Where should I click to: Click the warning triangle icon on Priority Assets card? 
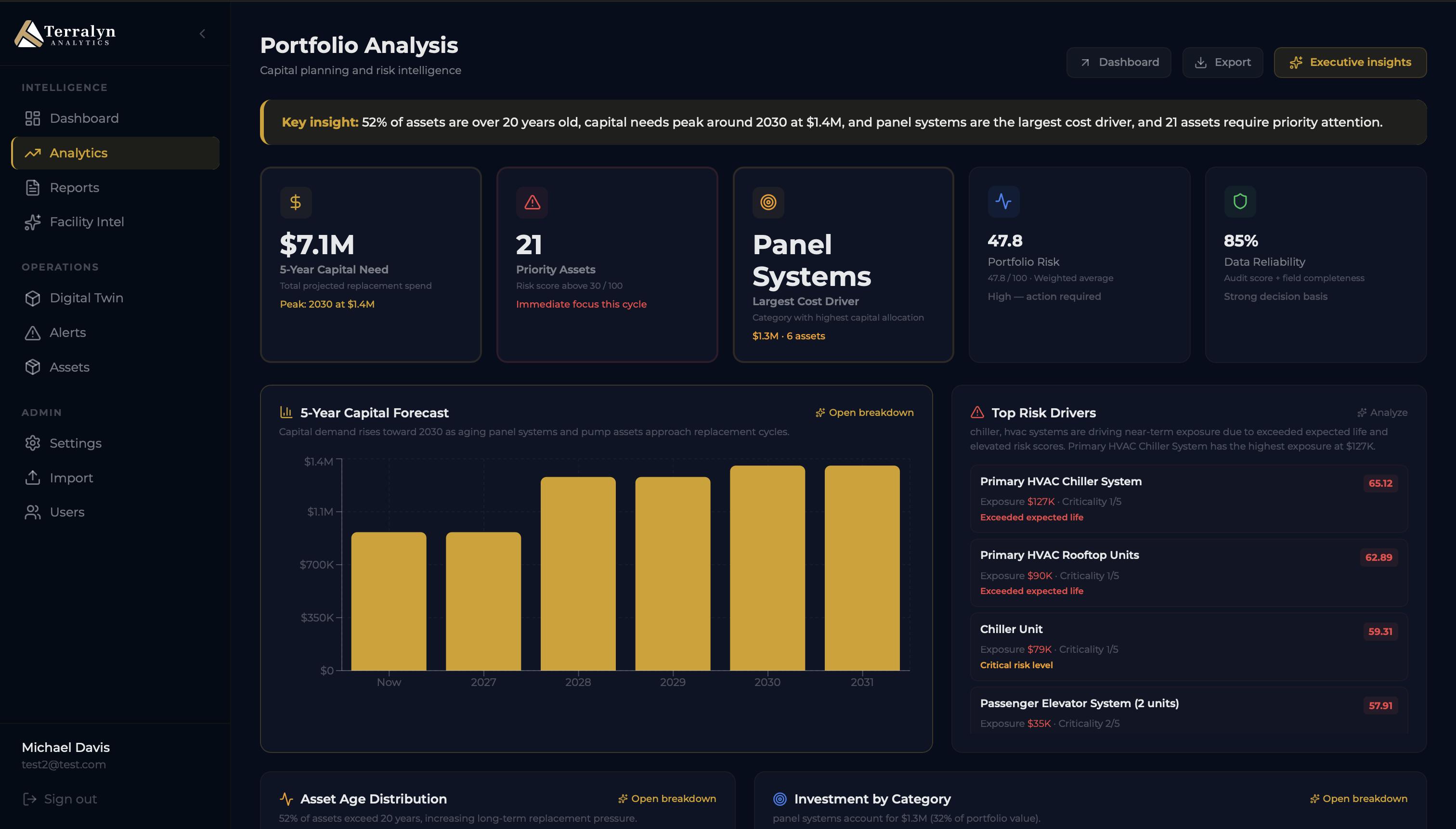click(x=532, y=202)
